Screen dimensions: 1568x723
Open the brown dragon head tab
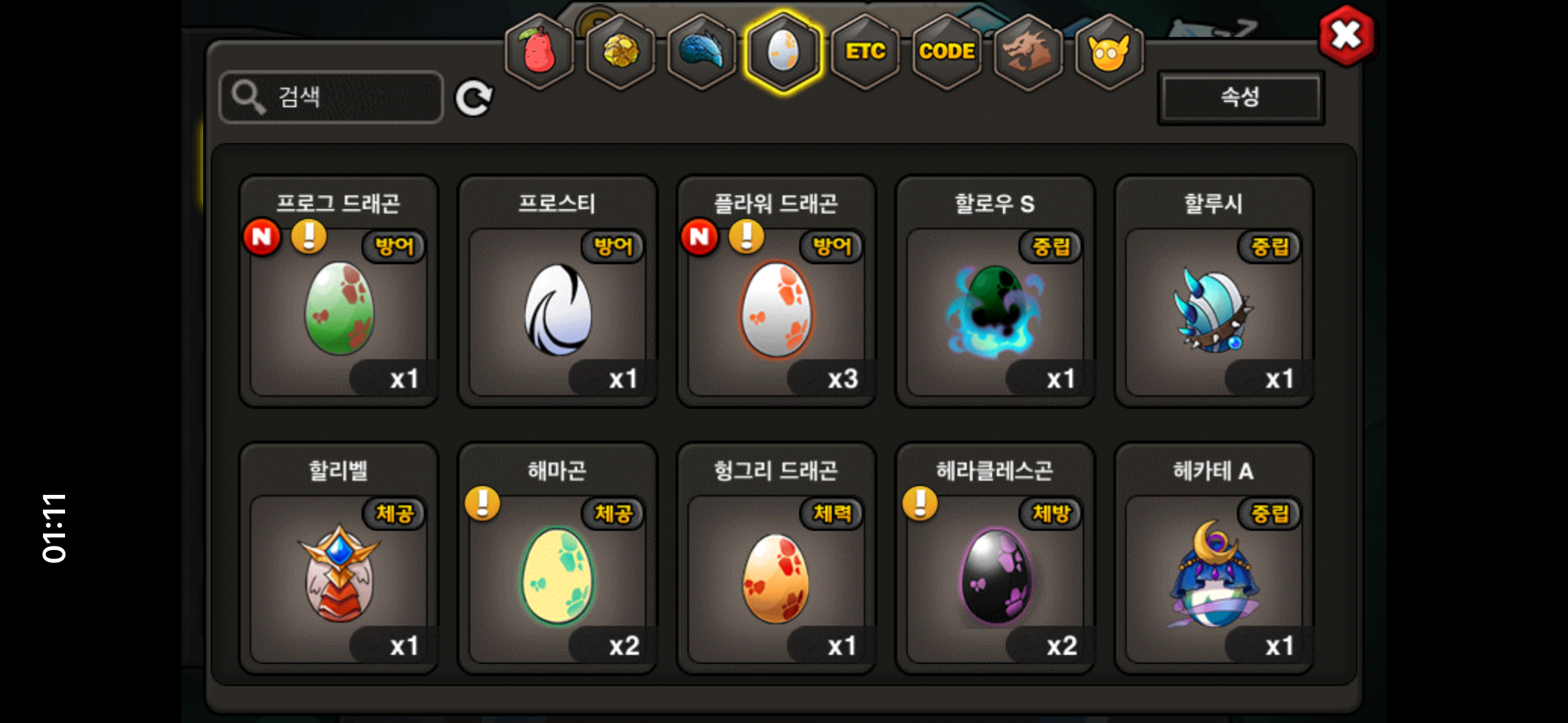(1028, 52)
